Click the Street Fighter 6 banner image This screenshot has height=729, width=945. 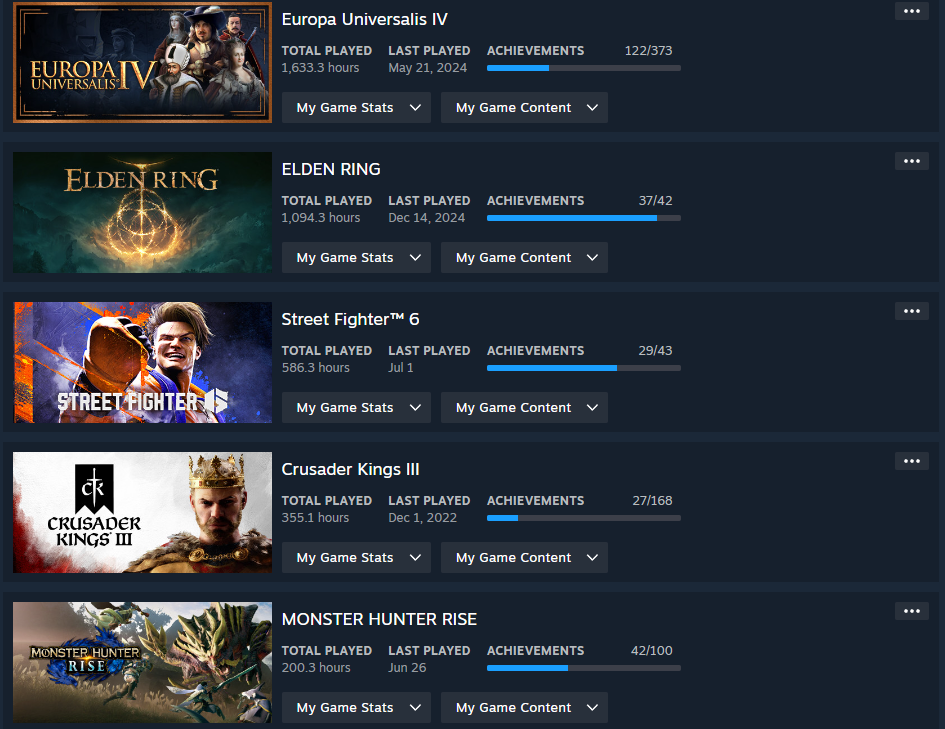pyautogui.click(x=142, y=362)
